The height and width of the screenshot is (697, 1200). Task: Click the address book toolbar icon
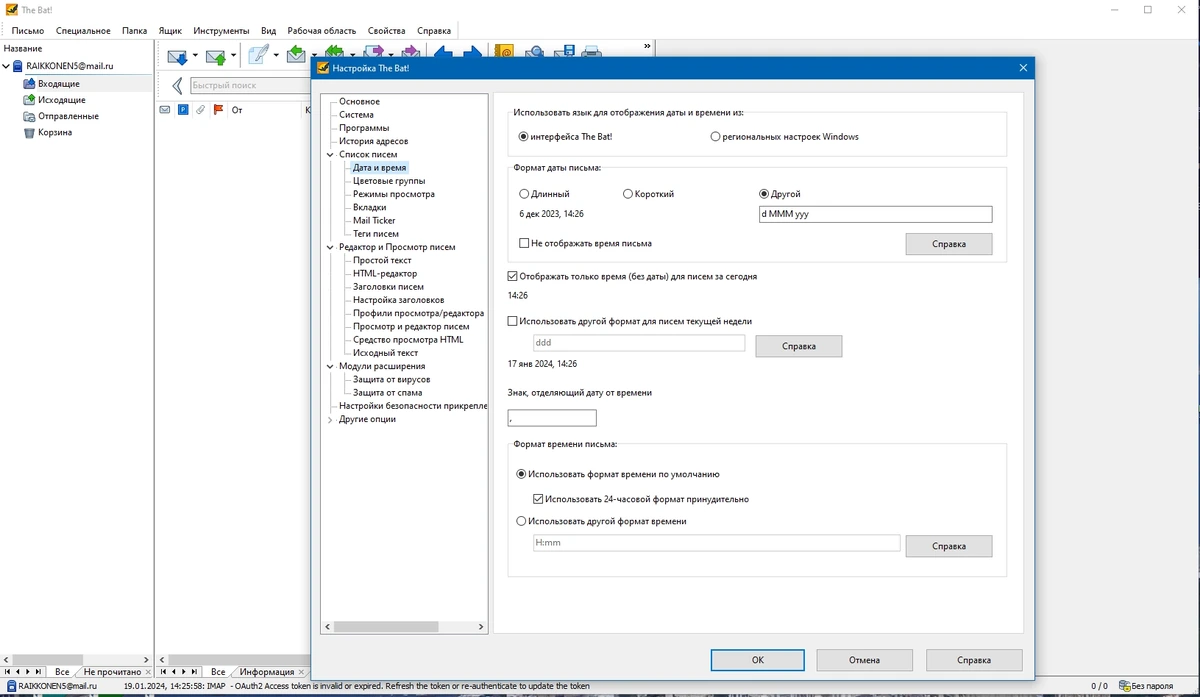(x=505, y=53)
